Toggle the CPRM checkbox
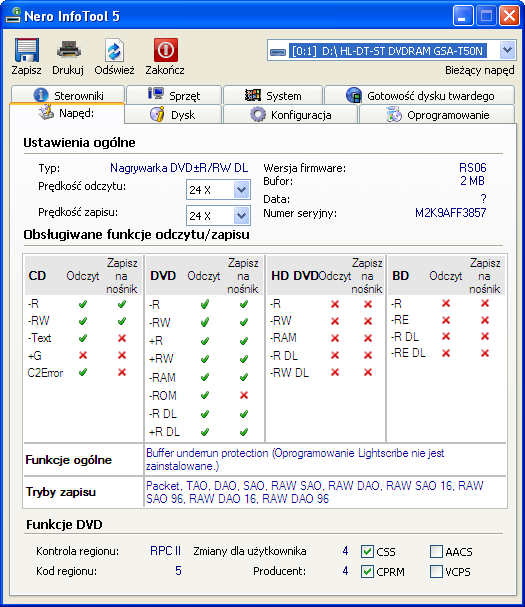The height and width of the screenshot is (607, 525). pos(367,571)
